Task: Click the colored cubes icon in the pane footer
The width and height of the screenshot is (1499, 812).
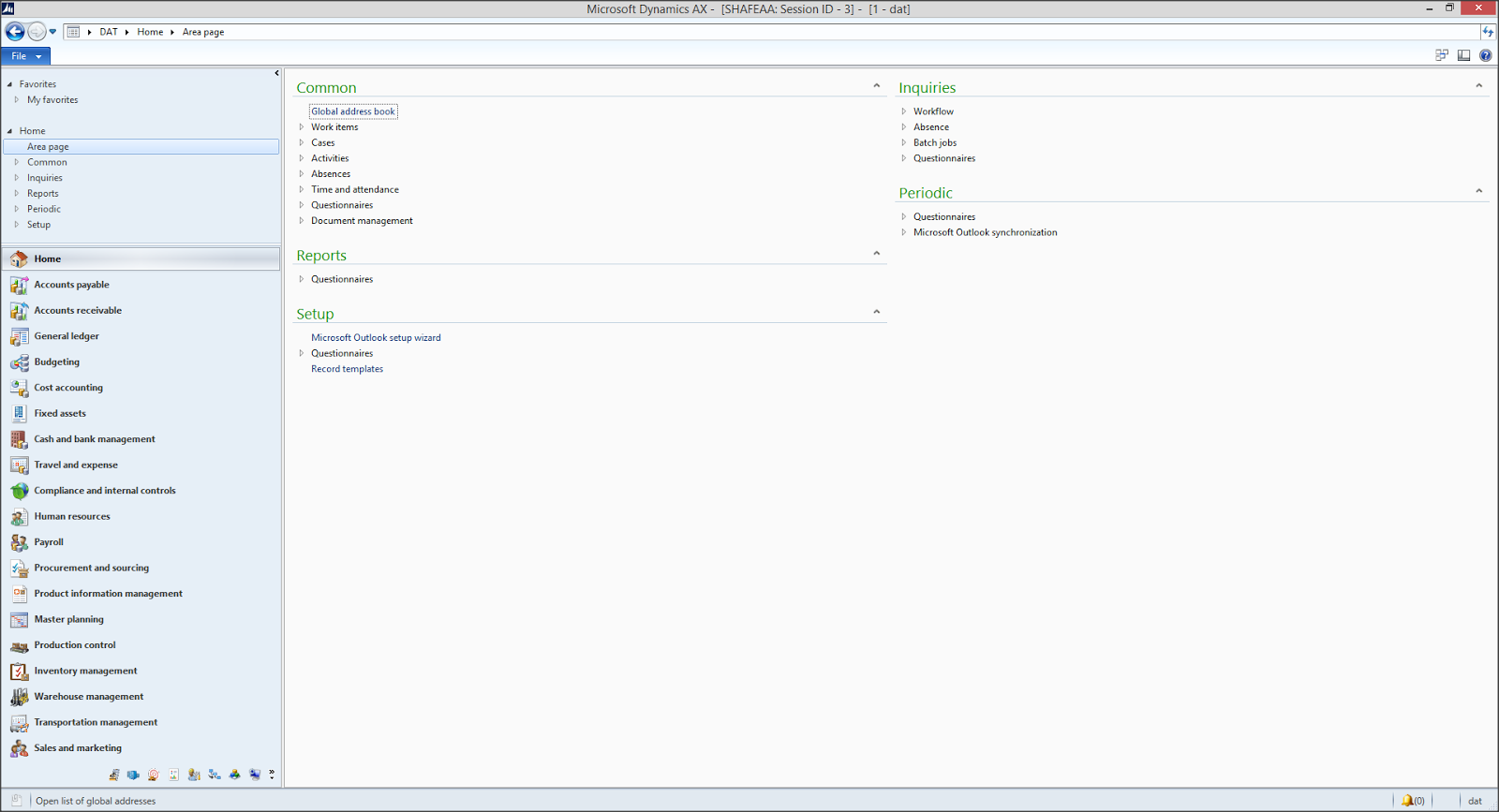Action: point(234,775)
